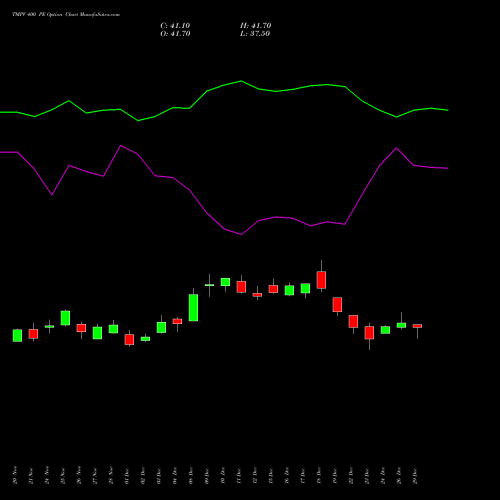Click the '03 Dec' date axis label
Image resolution: width=500 pixels, height=500 pixels.
159,475
